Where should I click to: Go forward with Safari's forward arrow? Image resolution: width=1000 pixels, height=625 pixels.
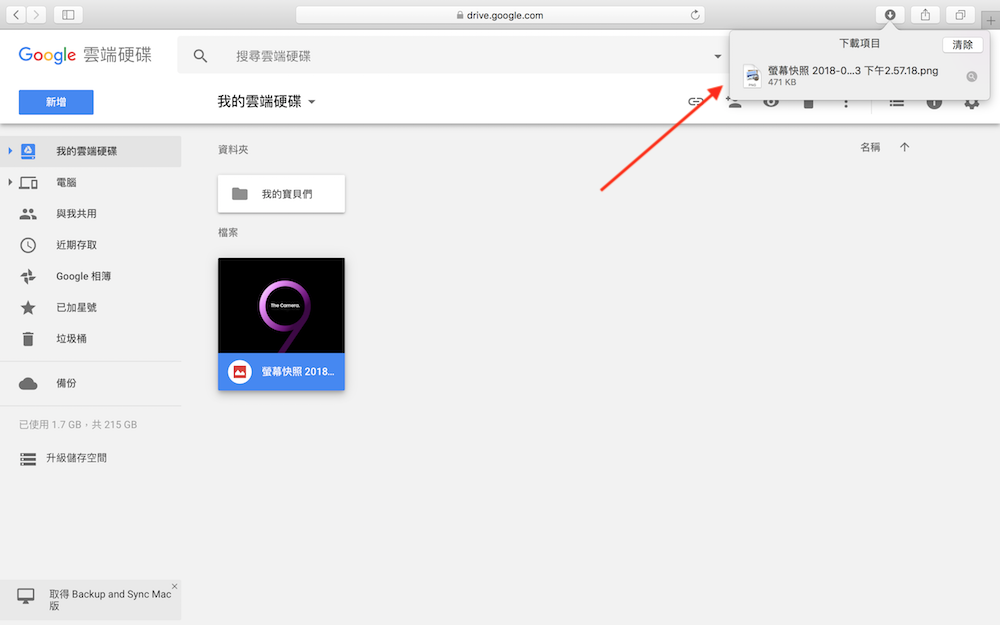pos(37,15)
